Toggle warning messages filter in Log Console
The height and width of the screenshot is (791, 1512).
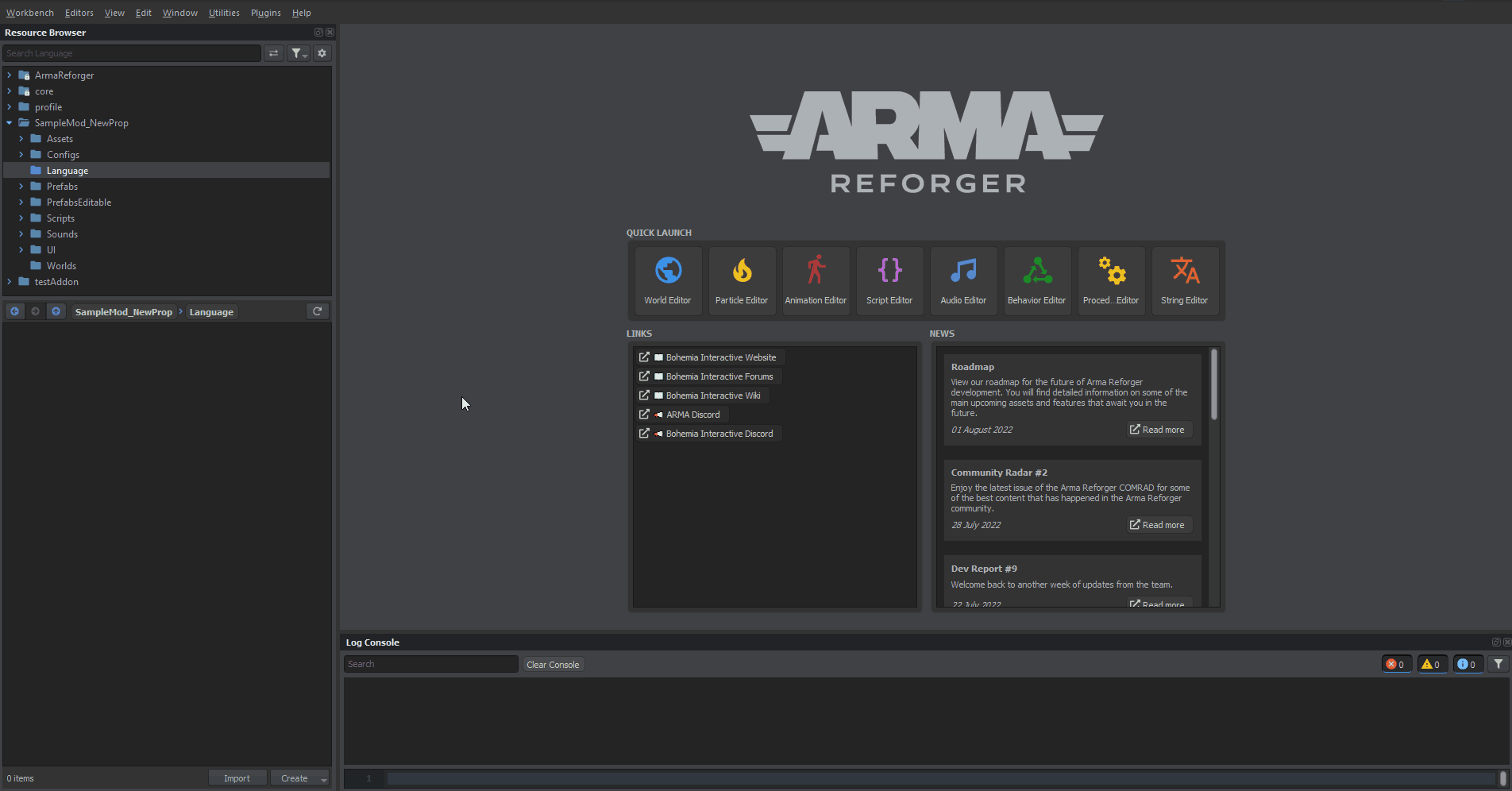click(1432, 664)
